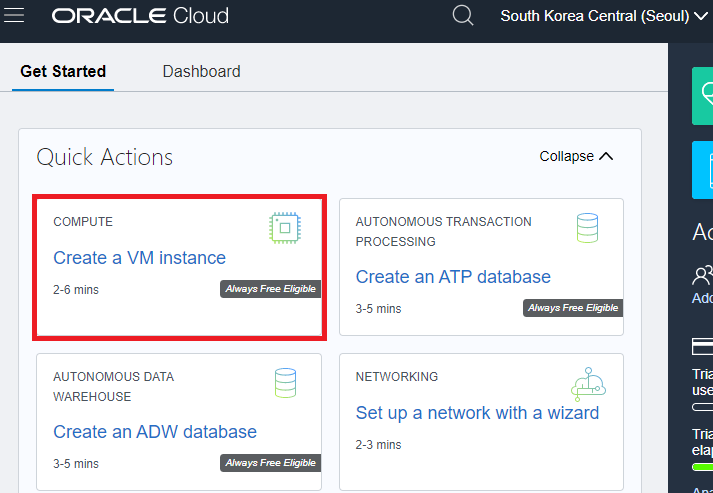Switch to the Get Started tab
This screenshot has width=713, height=493.
tap(63, 71)
